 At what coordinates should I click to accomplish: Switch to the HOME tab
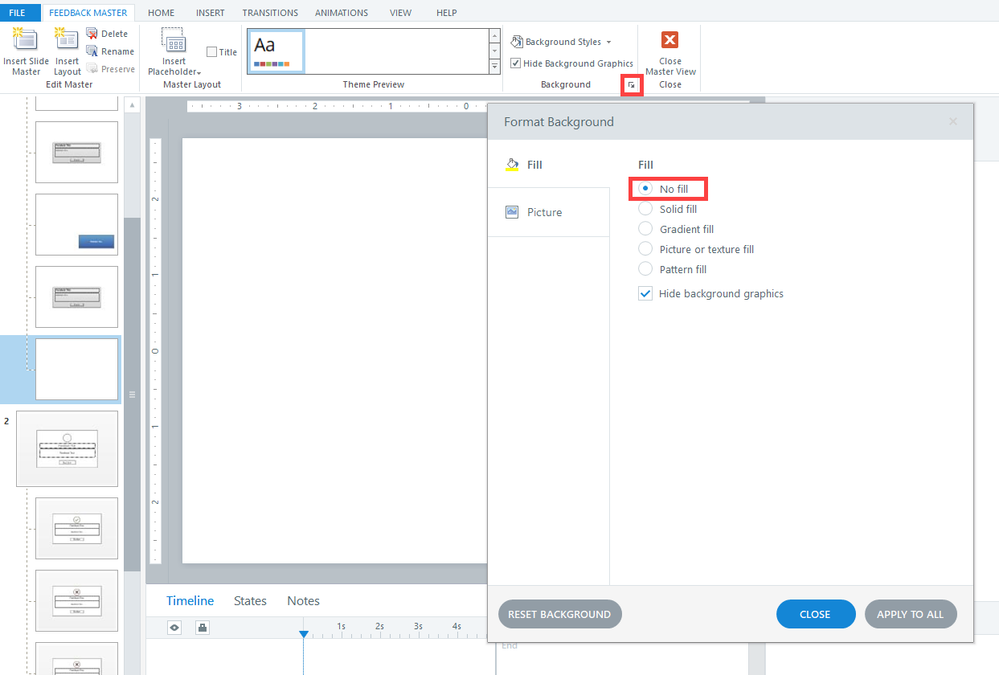point(161,12)
